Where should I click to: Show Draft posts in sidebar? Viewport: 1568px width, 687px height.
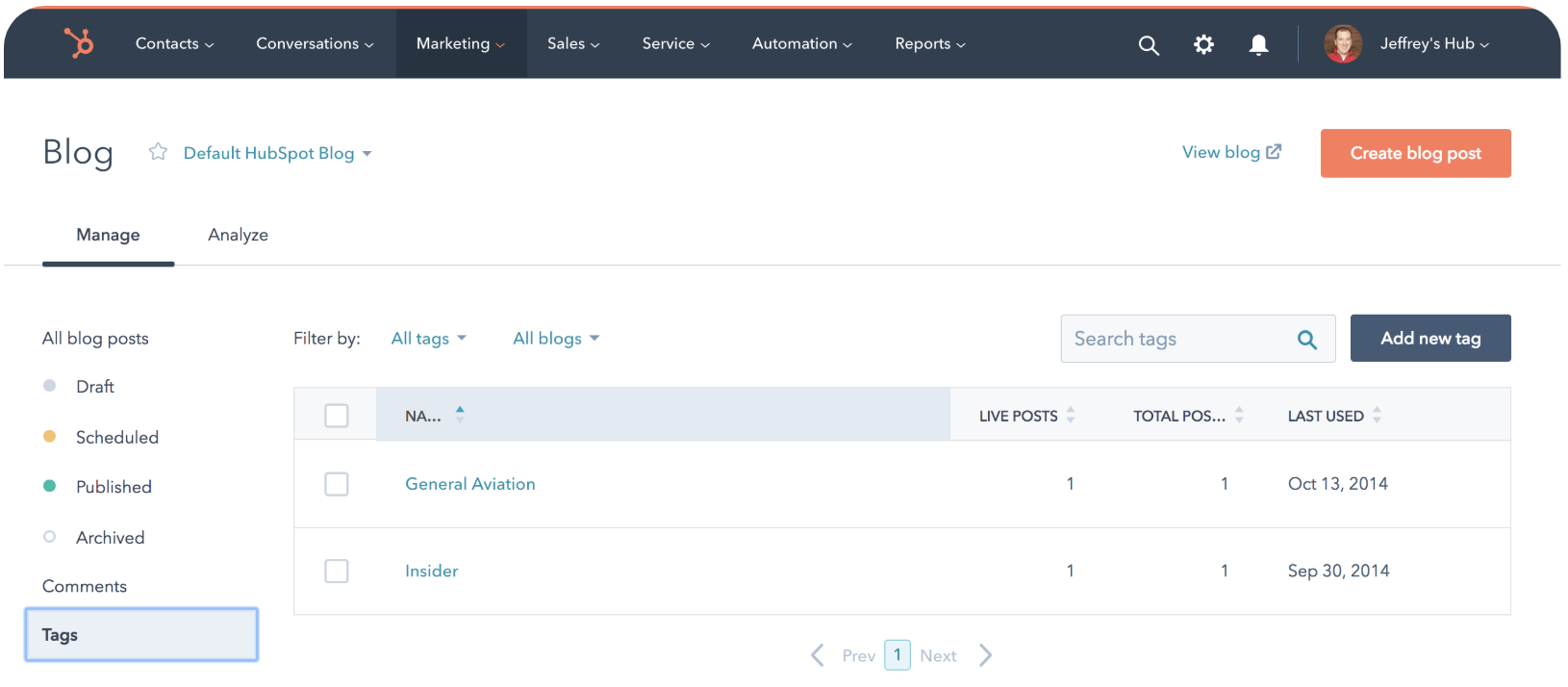click(x=95, y=387)
